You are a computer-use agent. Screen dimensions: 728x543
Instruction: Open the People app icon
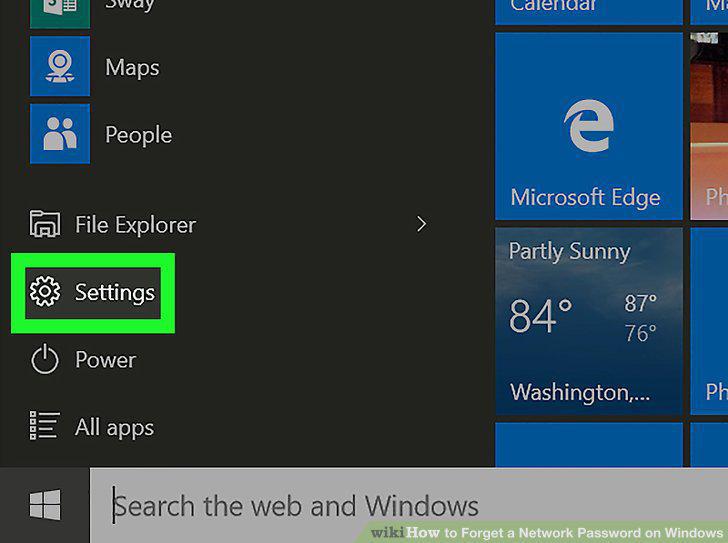click(x=60, y=134)
